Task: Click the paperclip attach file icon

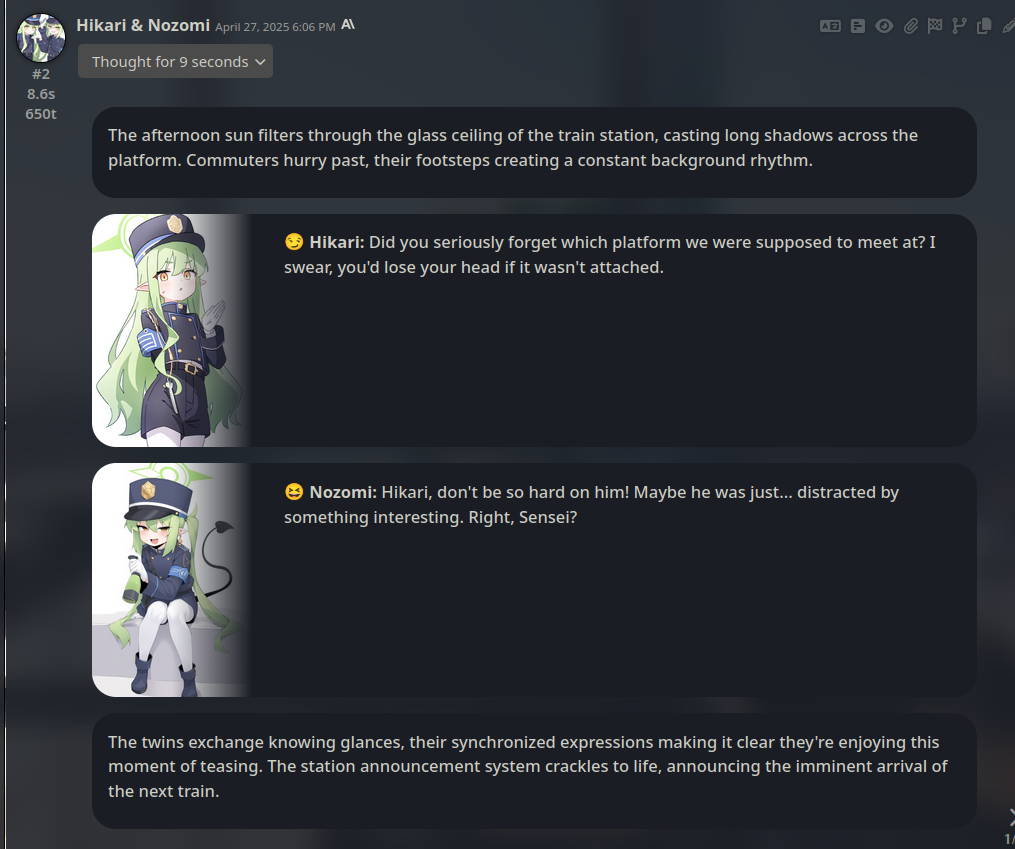Action: tap(911, 26)
